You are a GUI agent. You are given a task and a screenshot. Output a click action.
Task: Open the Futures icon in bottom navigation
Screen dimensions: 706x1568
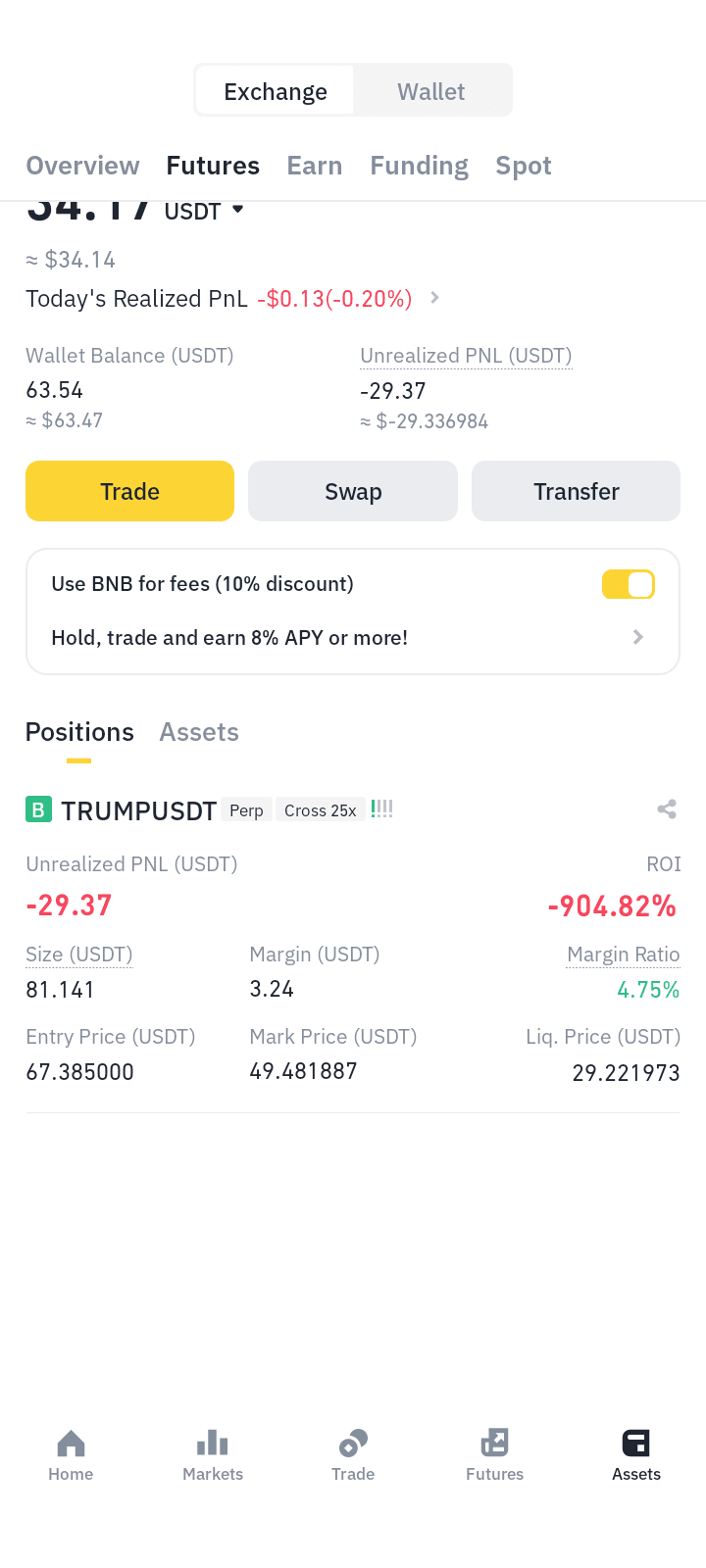494,1444
